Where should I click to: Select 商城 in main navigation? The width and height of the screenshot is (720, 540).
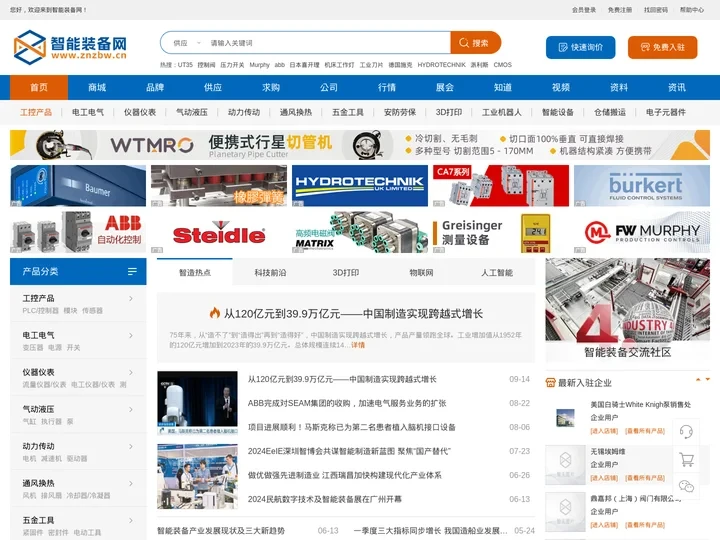(x=97, y=87)
